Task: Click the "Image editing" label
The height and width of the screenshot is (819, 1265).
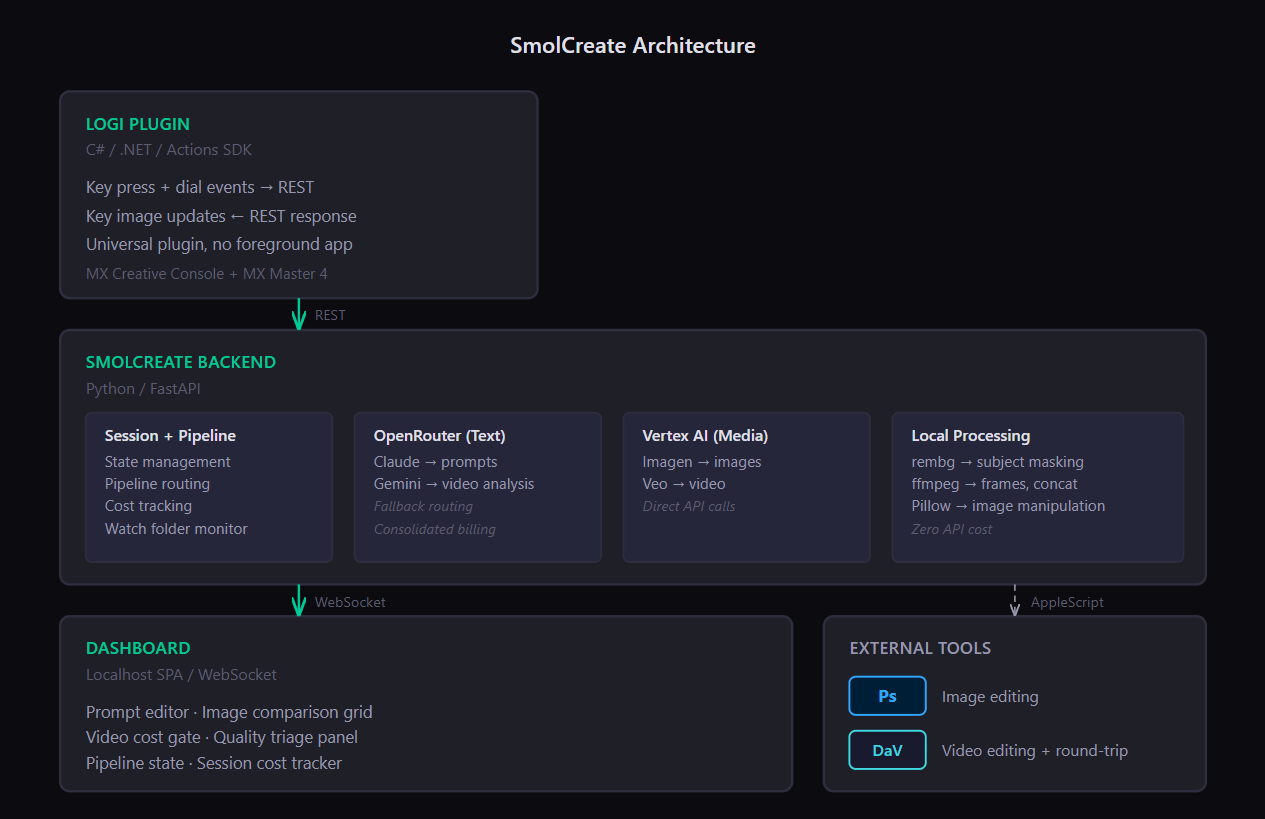Action: pyautogui.click(x=990, y=697)
